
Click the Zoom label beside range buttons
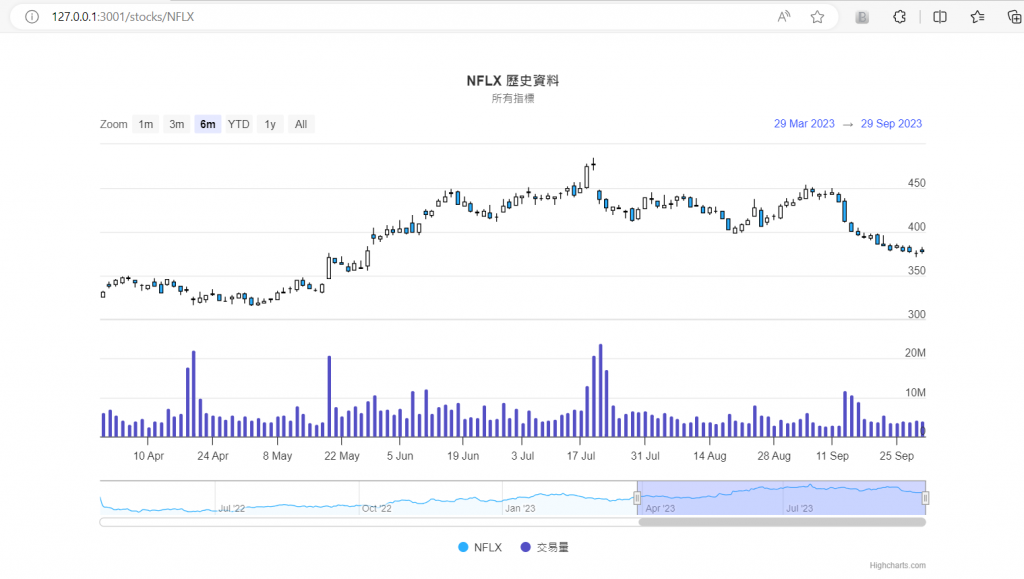coord(114,124)
